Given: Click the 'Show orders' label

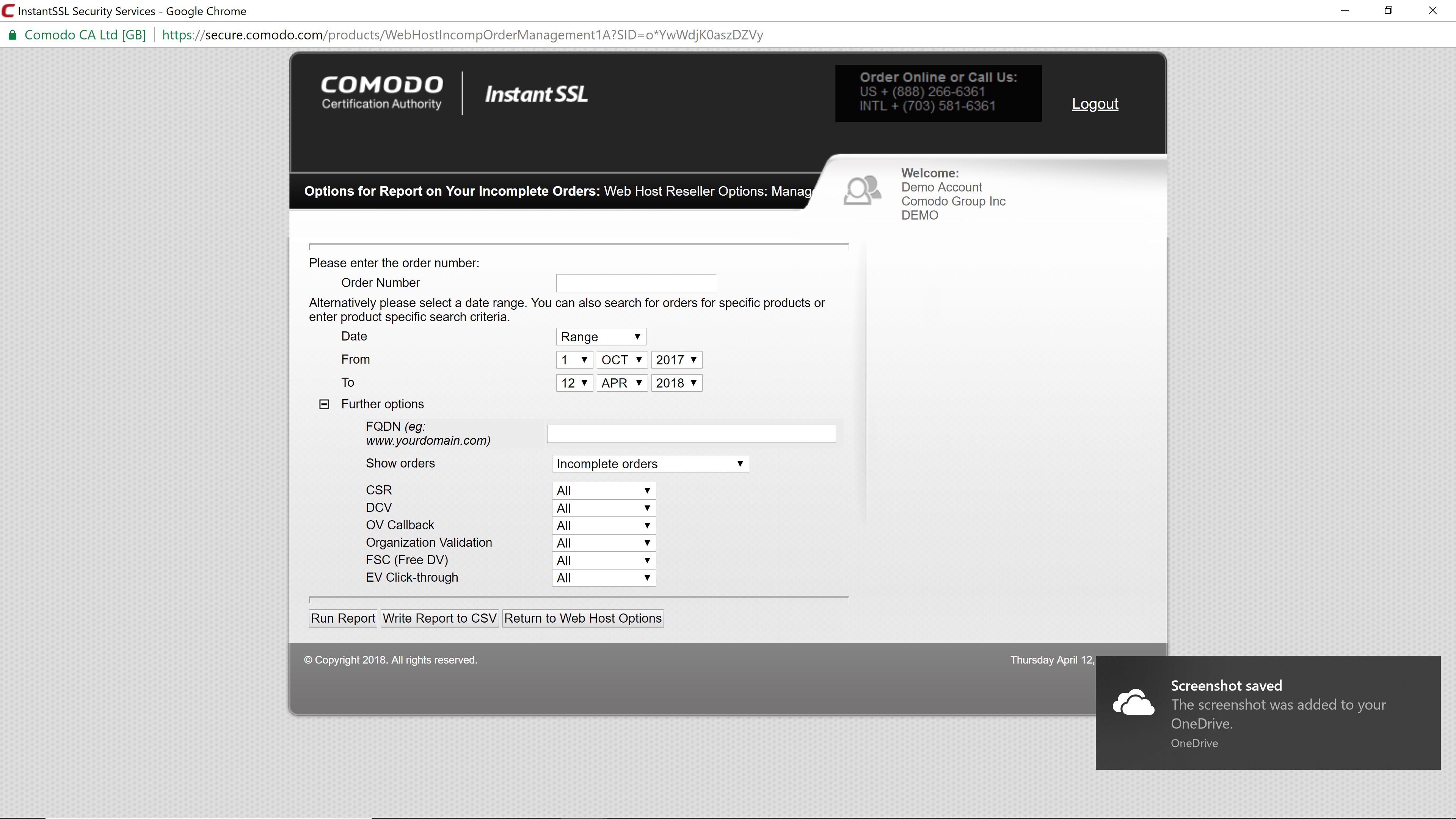Looking at the screenshot, I should [x=400, y=463].
